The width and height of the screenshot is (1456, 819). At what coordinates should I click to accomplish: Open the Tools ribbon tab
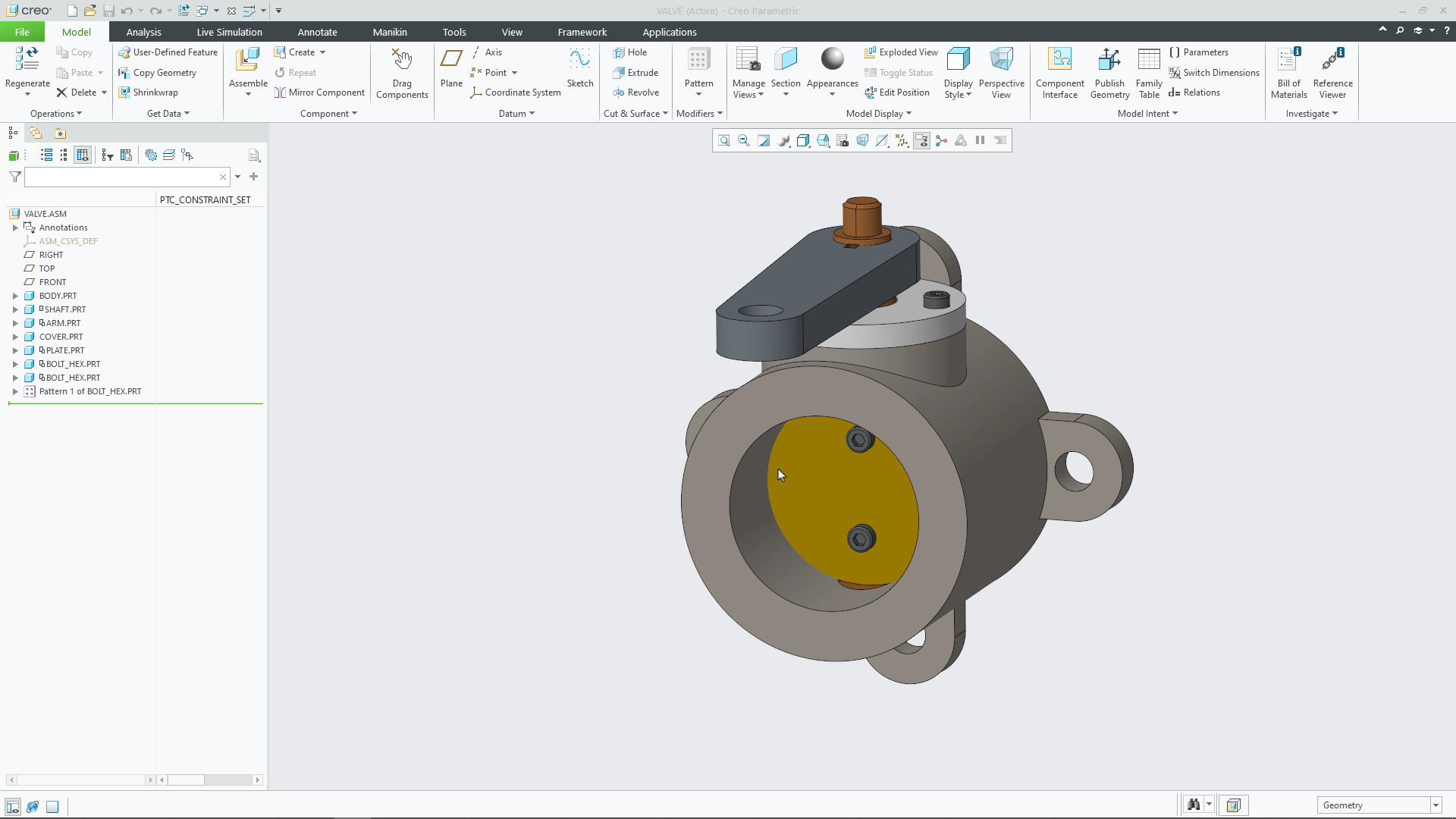454,32
